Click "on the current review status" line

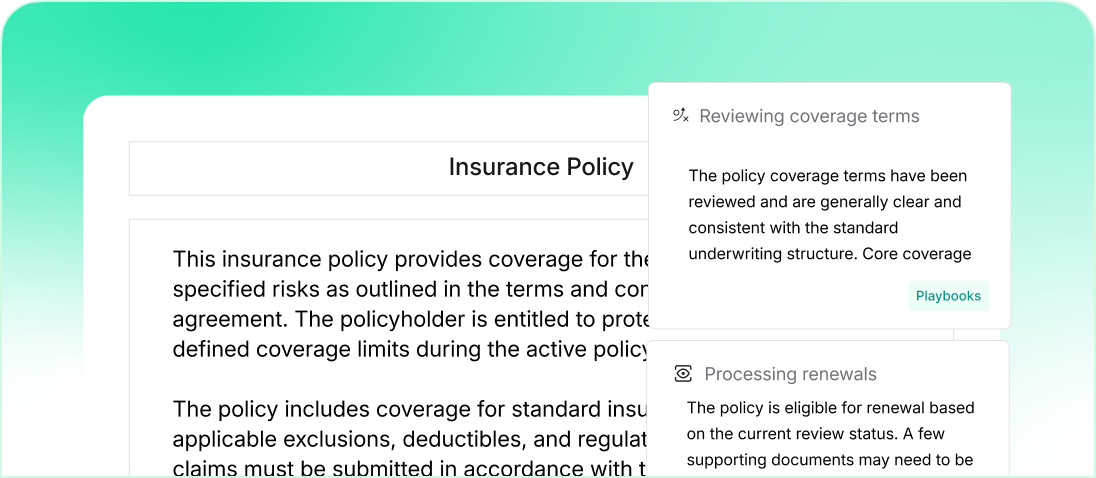coord(815,434)
